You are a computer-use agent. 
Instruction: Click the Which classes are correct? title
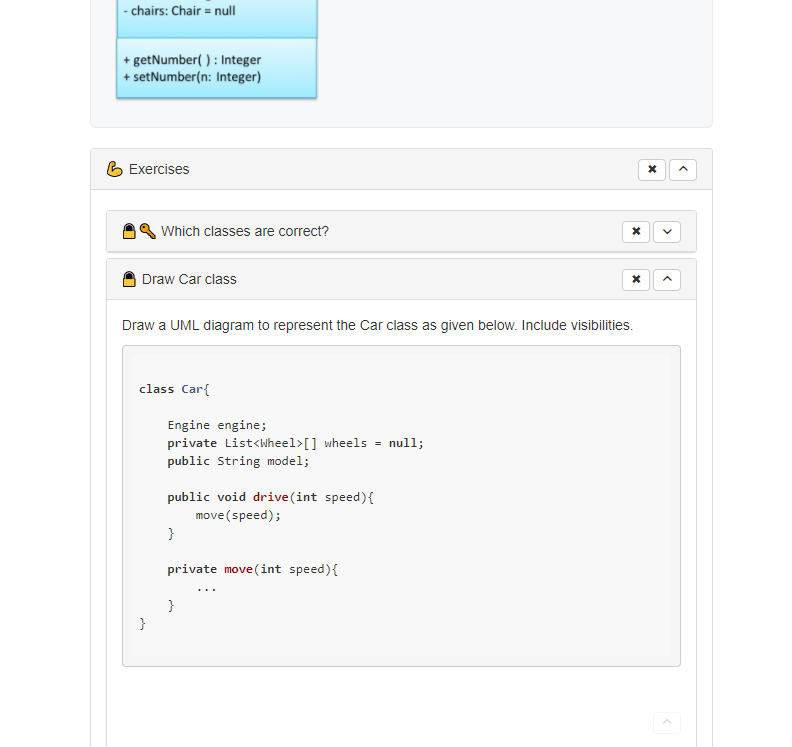coord(245,231)
